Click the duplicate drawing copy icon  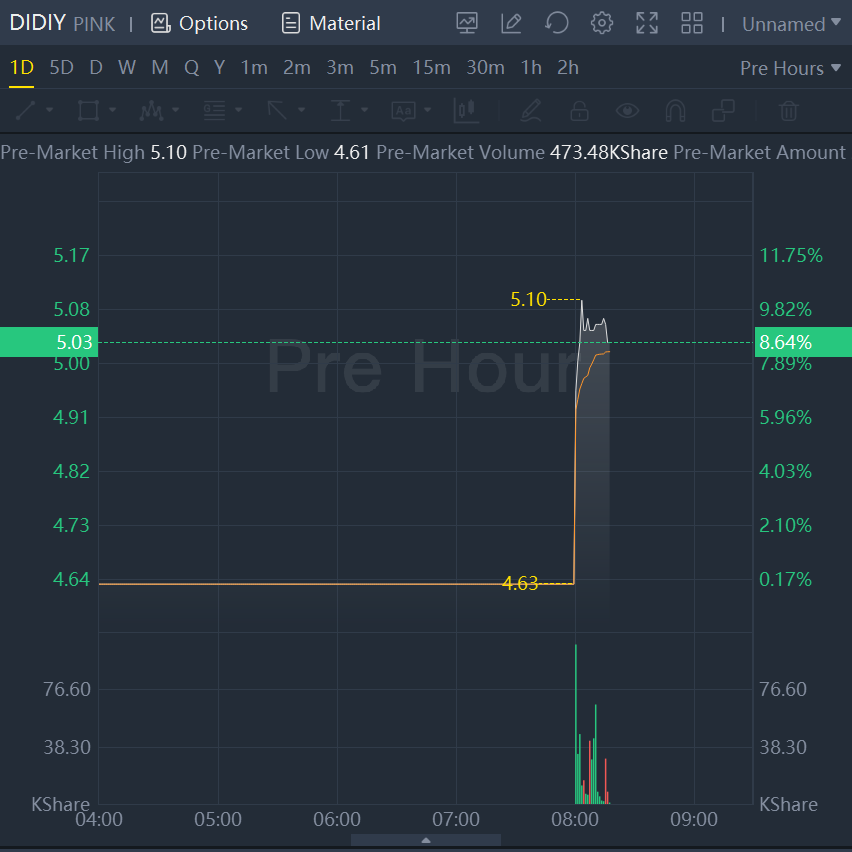pos(723,110)
